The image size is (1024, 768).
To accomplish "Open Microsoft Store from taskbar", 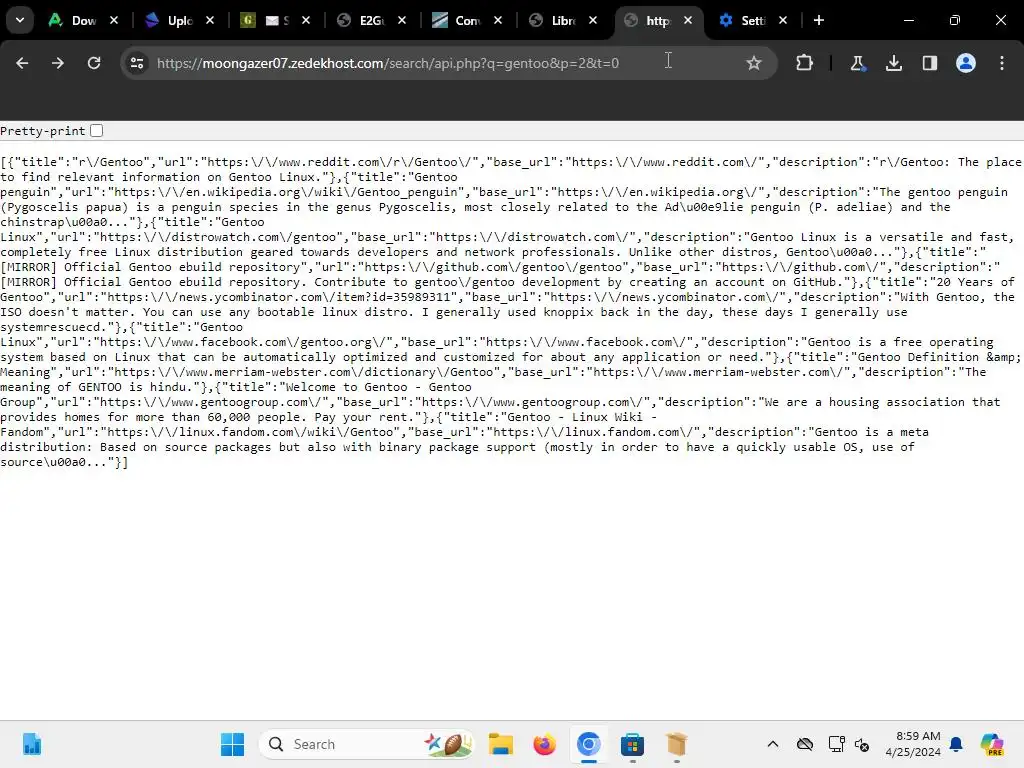I will tap(632, 744).
